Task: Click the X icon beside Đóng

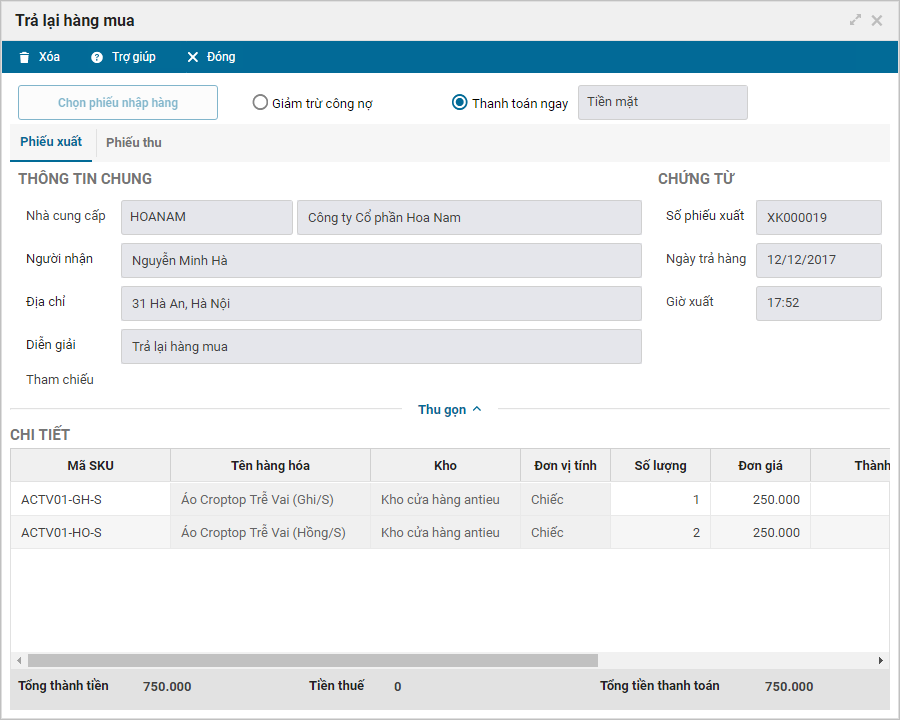Action: pyautogui.click(x=193, y=57)
